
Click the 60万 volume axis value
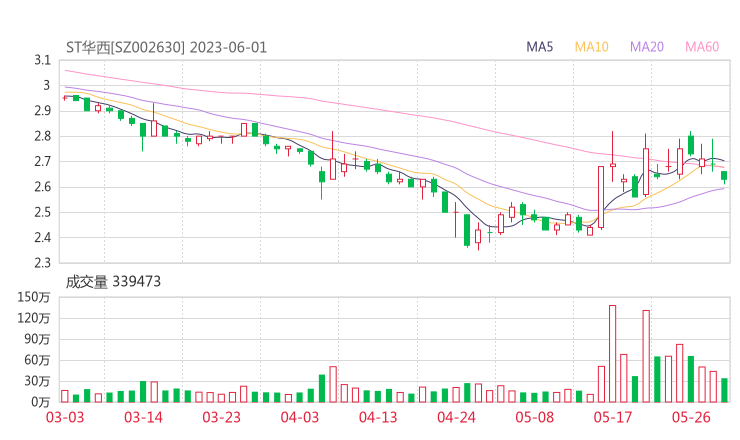37,360
